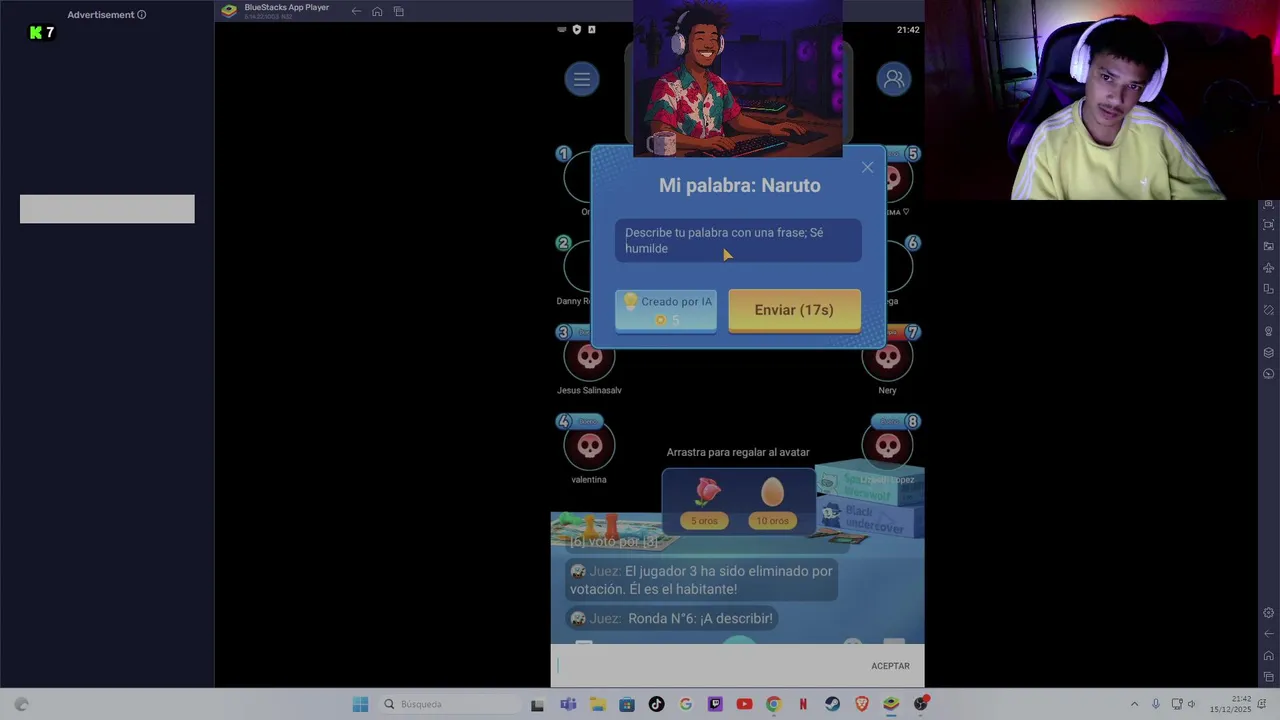Screen dimensions: 1280x720
Task: Go to BlueStacks home from title bar
Action: click(377, 11)
